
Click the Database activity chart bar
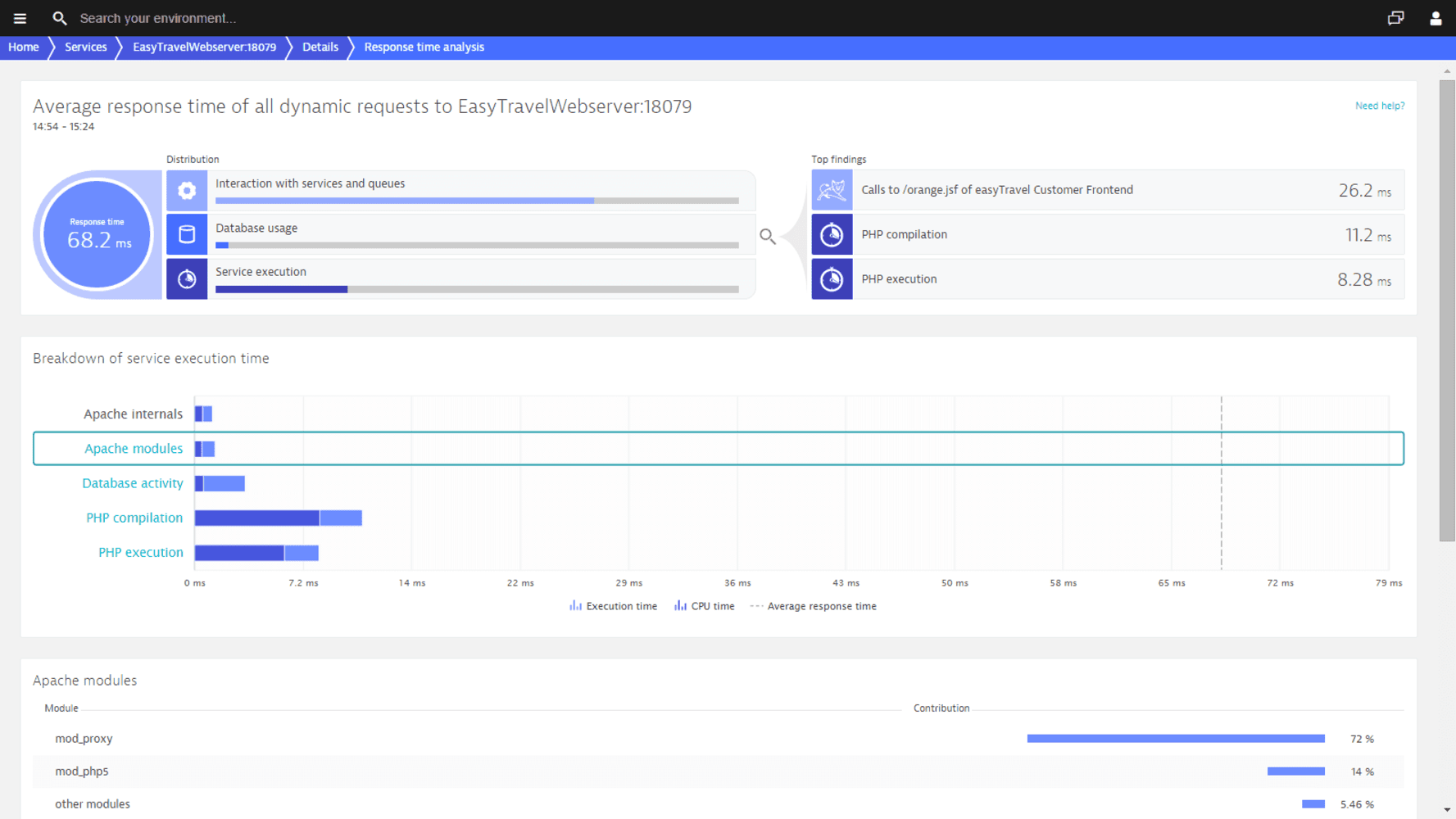(220, 483)
